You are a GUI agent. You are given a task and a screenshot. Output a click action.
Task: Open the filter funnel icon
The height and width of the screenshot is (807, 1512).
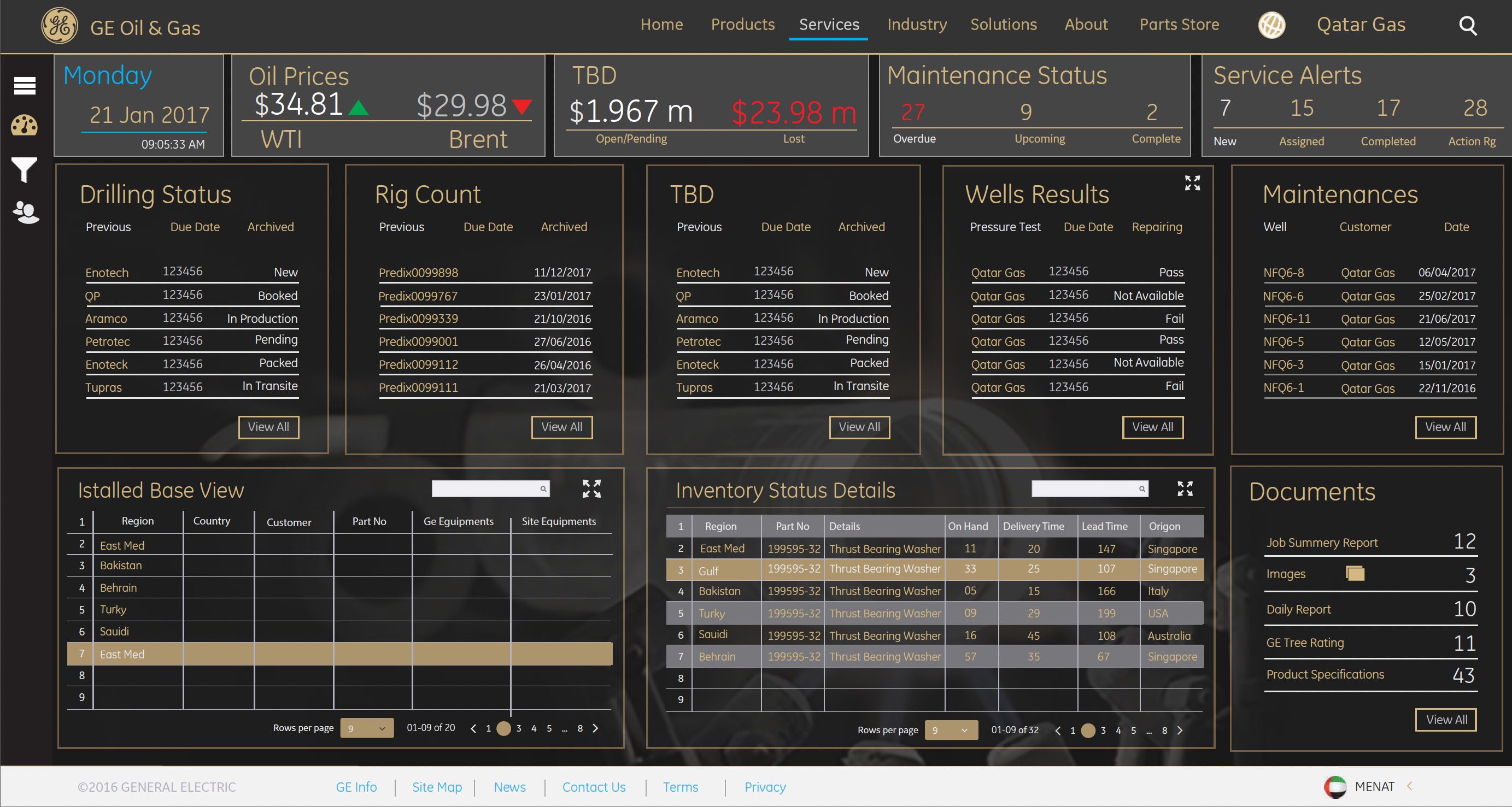point(25,169)
